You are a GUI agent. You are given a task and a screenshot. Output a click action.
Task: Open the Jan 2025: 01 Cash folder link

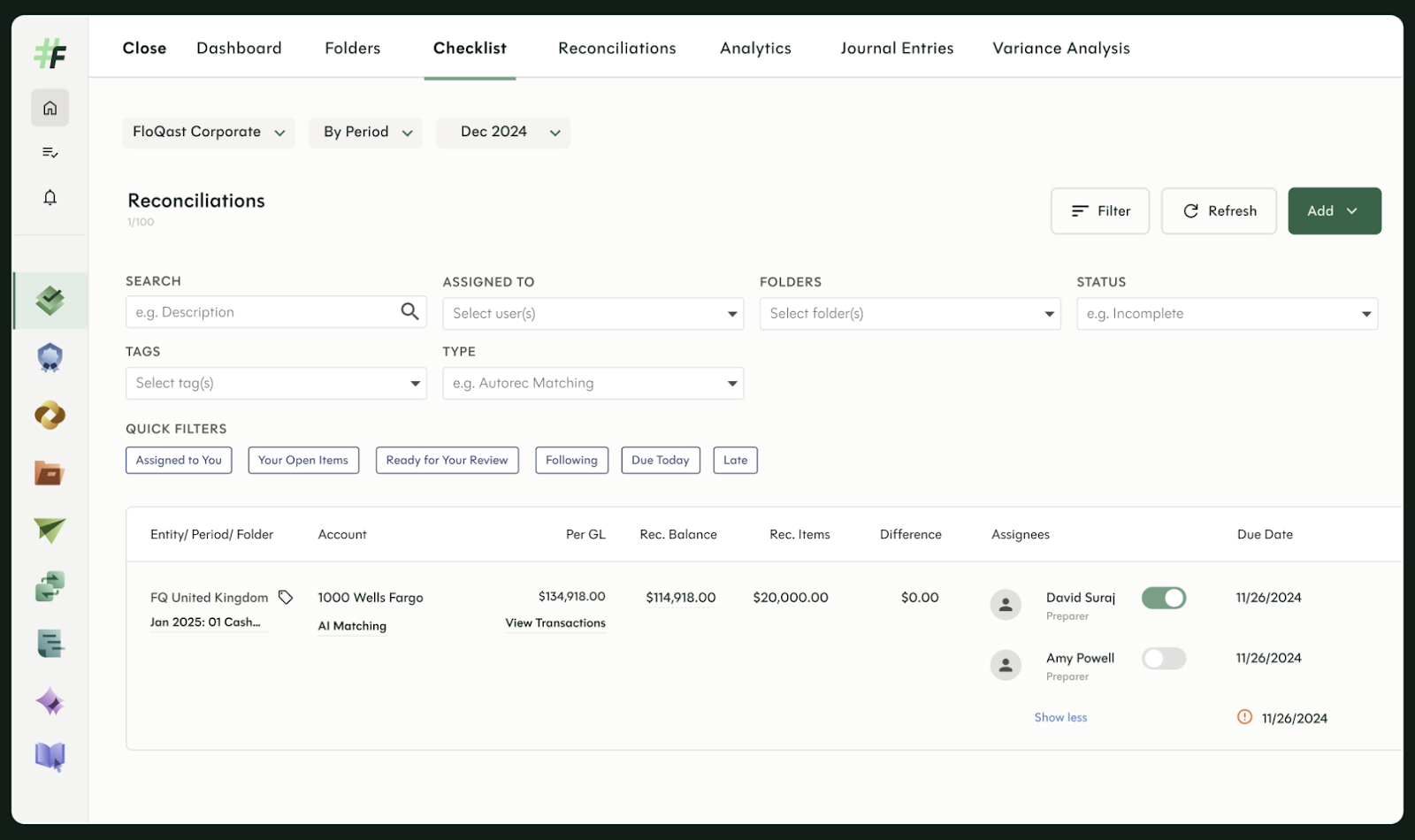[x=205, y=622]
